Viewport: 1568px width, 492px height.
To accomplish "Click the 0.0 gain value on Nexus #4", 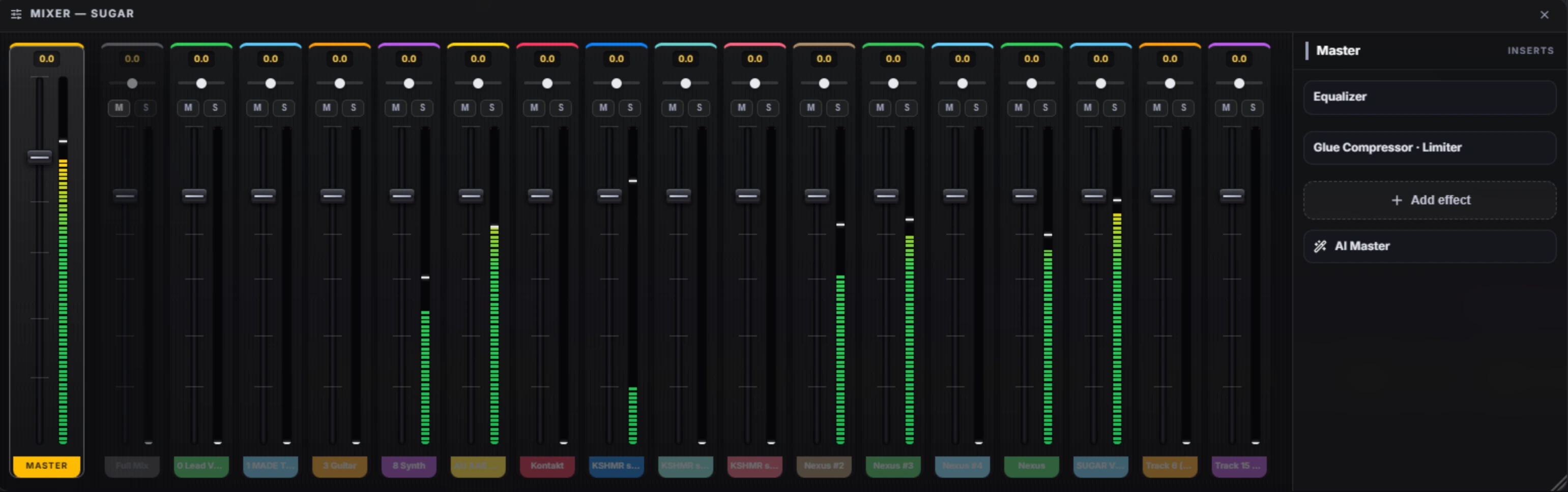I will point(963,59).
